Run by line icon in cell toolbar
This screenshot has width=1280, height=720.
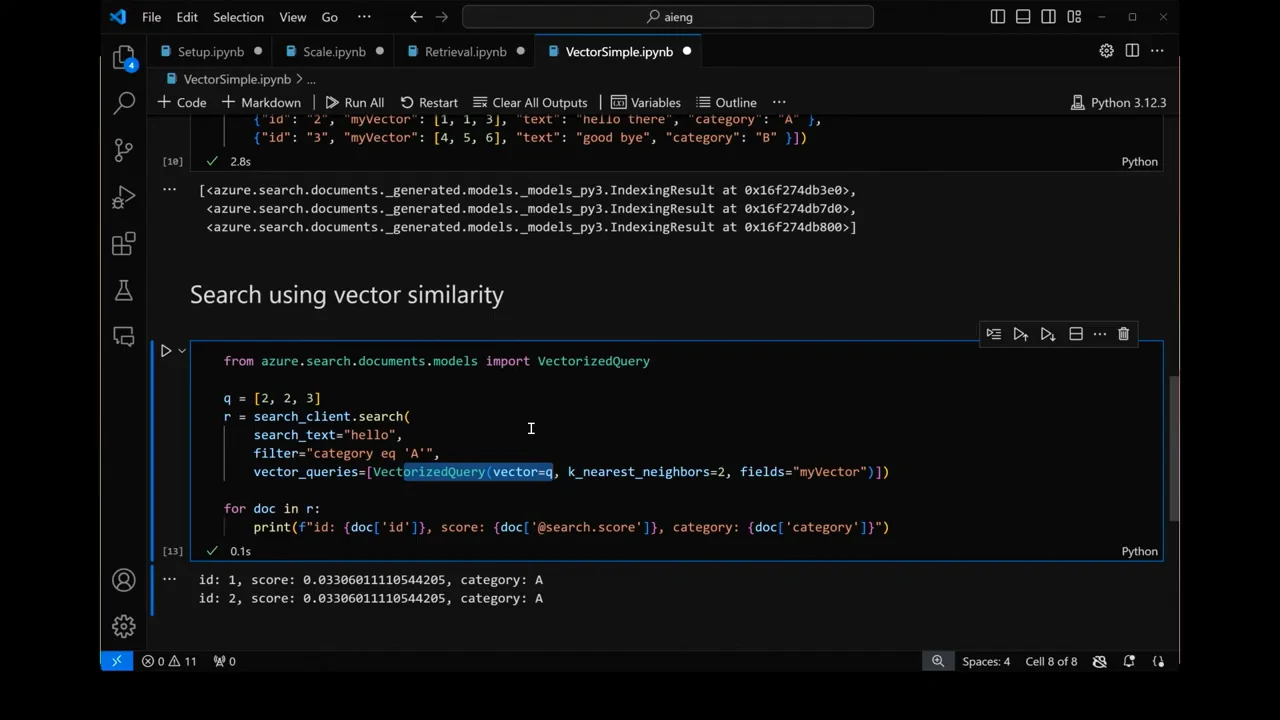993,334
